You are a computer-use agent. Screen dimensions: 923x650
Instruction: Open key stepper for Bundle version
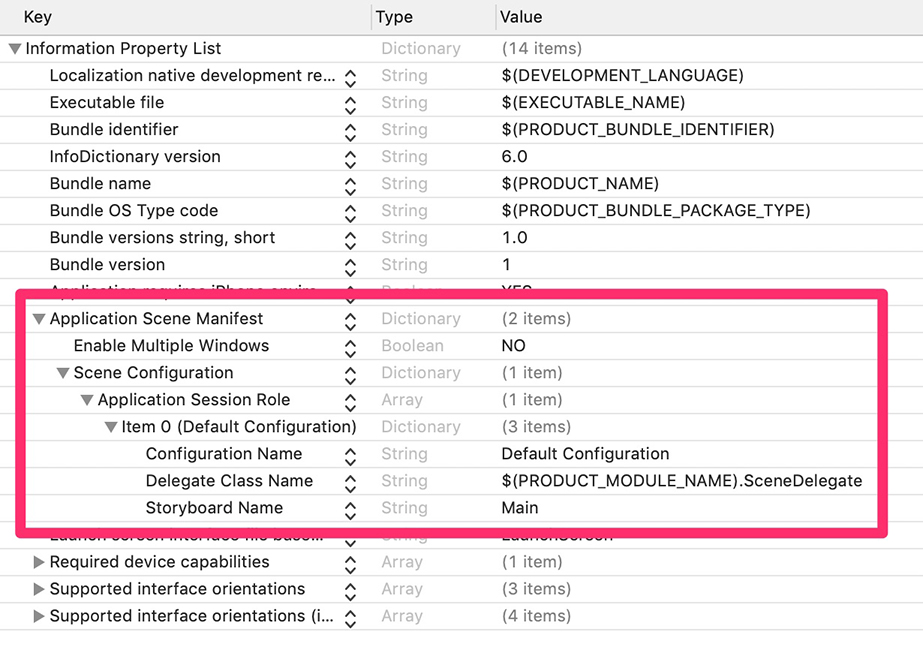pyautogui.click(x=350, y=268)
